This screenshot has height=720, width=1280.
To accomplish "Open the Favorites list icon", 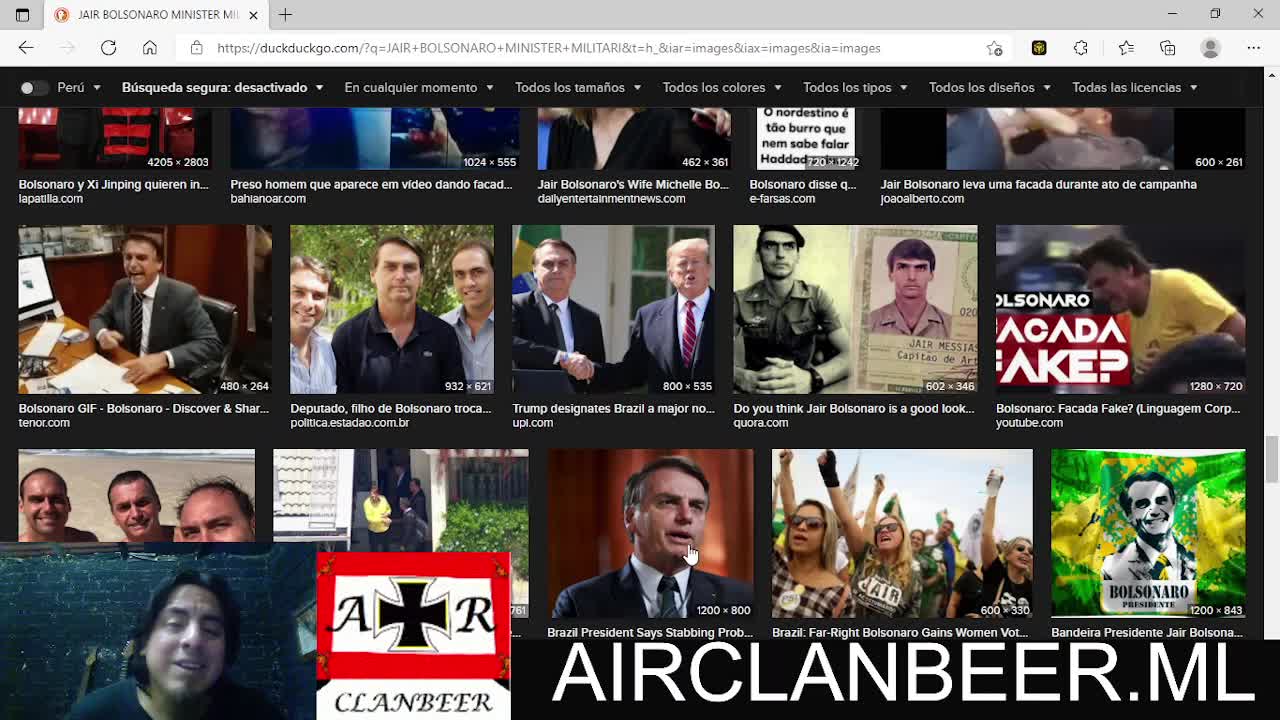I will pos(1126,48).
